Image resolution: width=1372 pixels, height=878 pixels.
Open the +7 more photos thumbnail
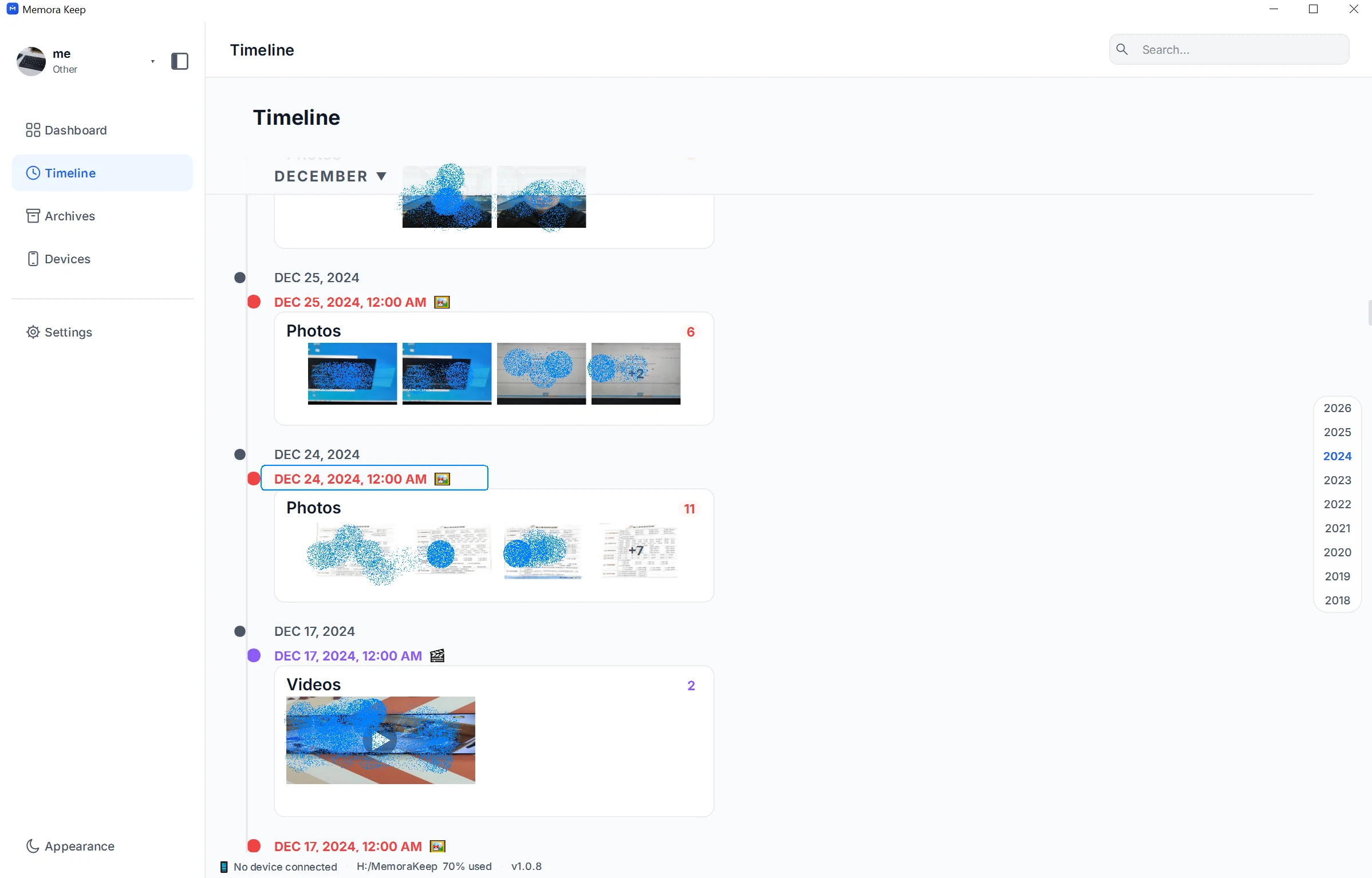tap(636, 551)
